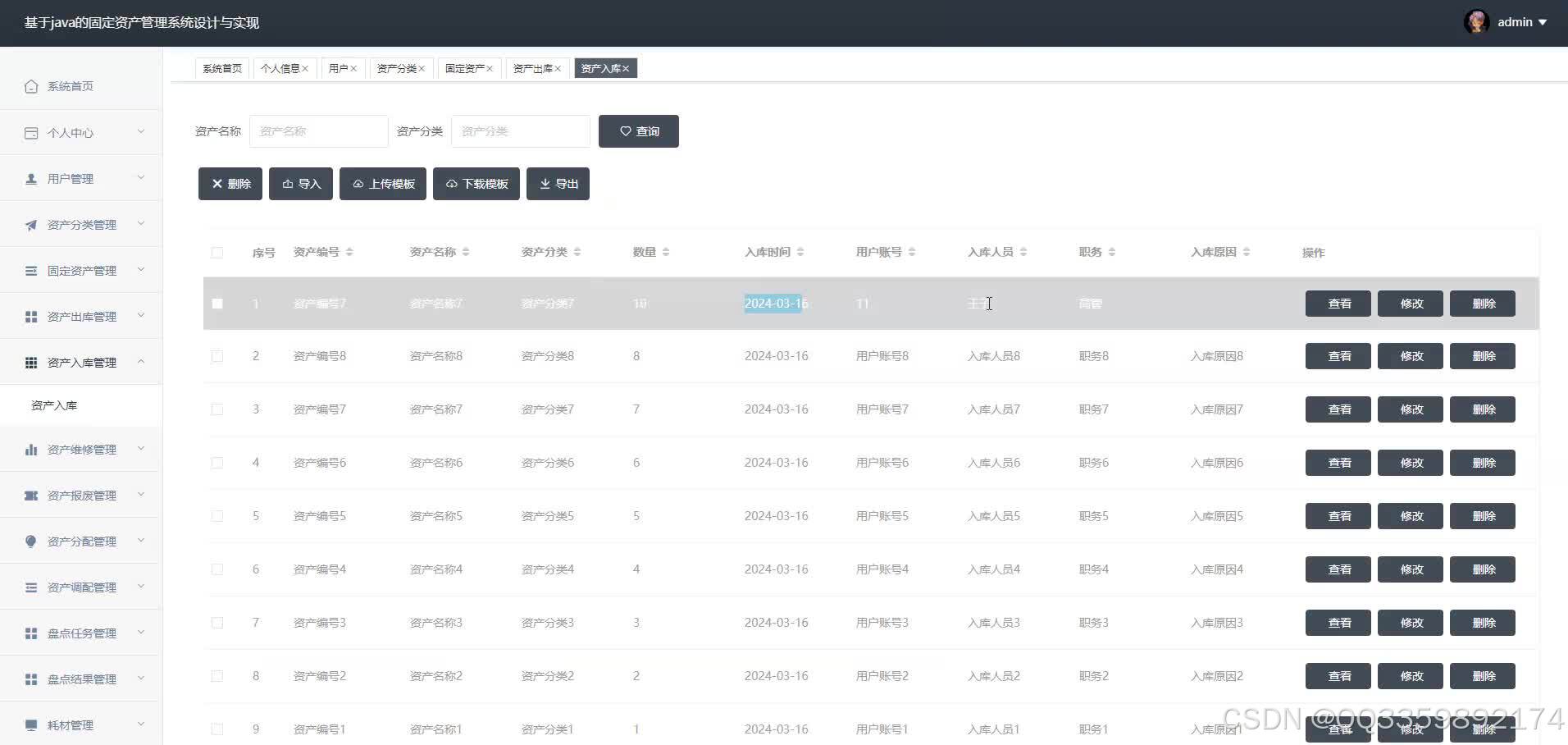Screen dimensions: 1568x745
Task: Expand 固定资产管理 menu chevron
Action: [x=141, y=270]
